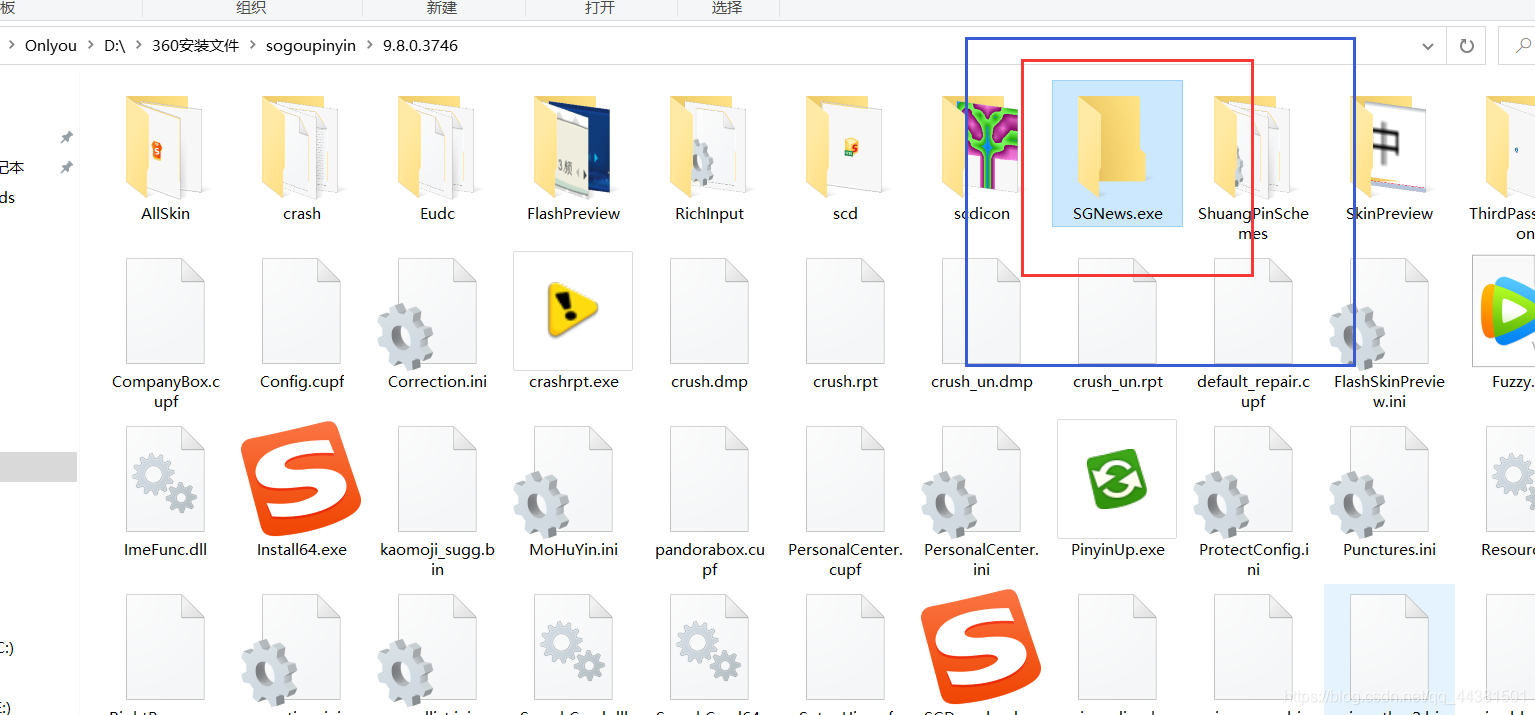Select the FlashSkinPreview.ini file
This screenshot has height=715, width=1535.
tap(1389, 332)
